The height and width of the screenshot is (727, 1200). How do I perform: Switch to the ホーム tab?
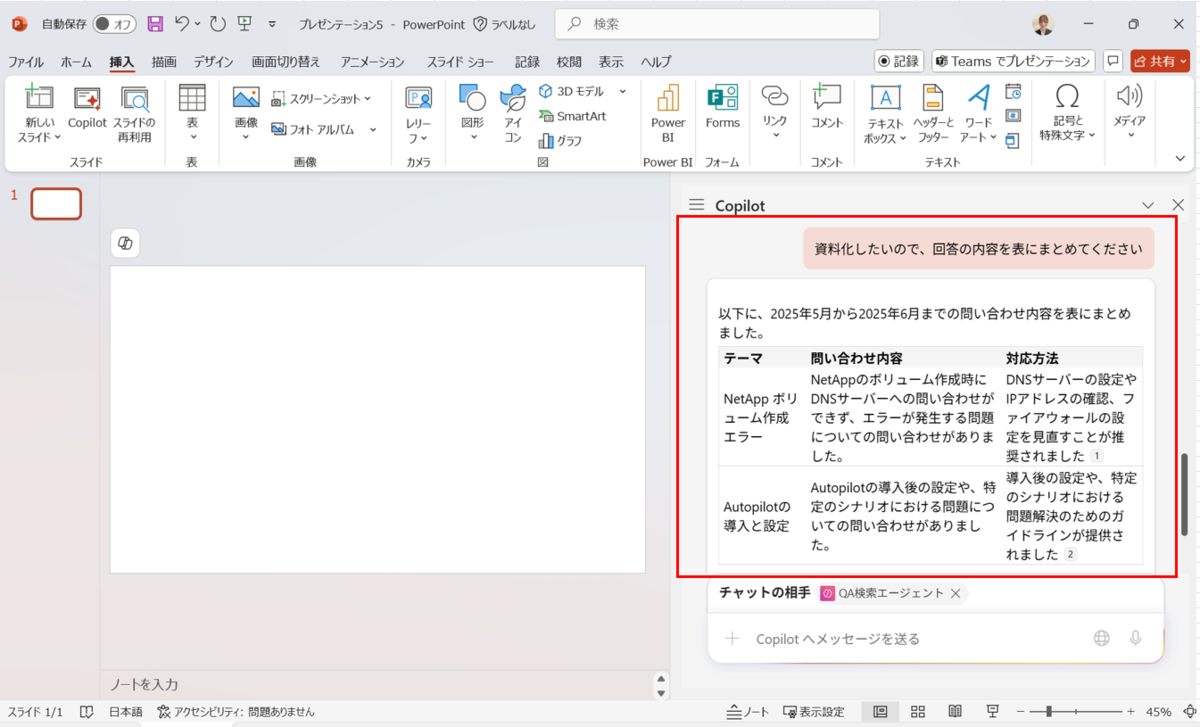pyautogui.click(x=76, y=62)
